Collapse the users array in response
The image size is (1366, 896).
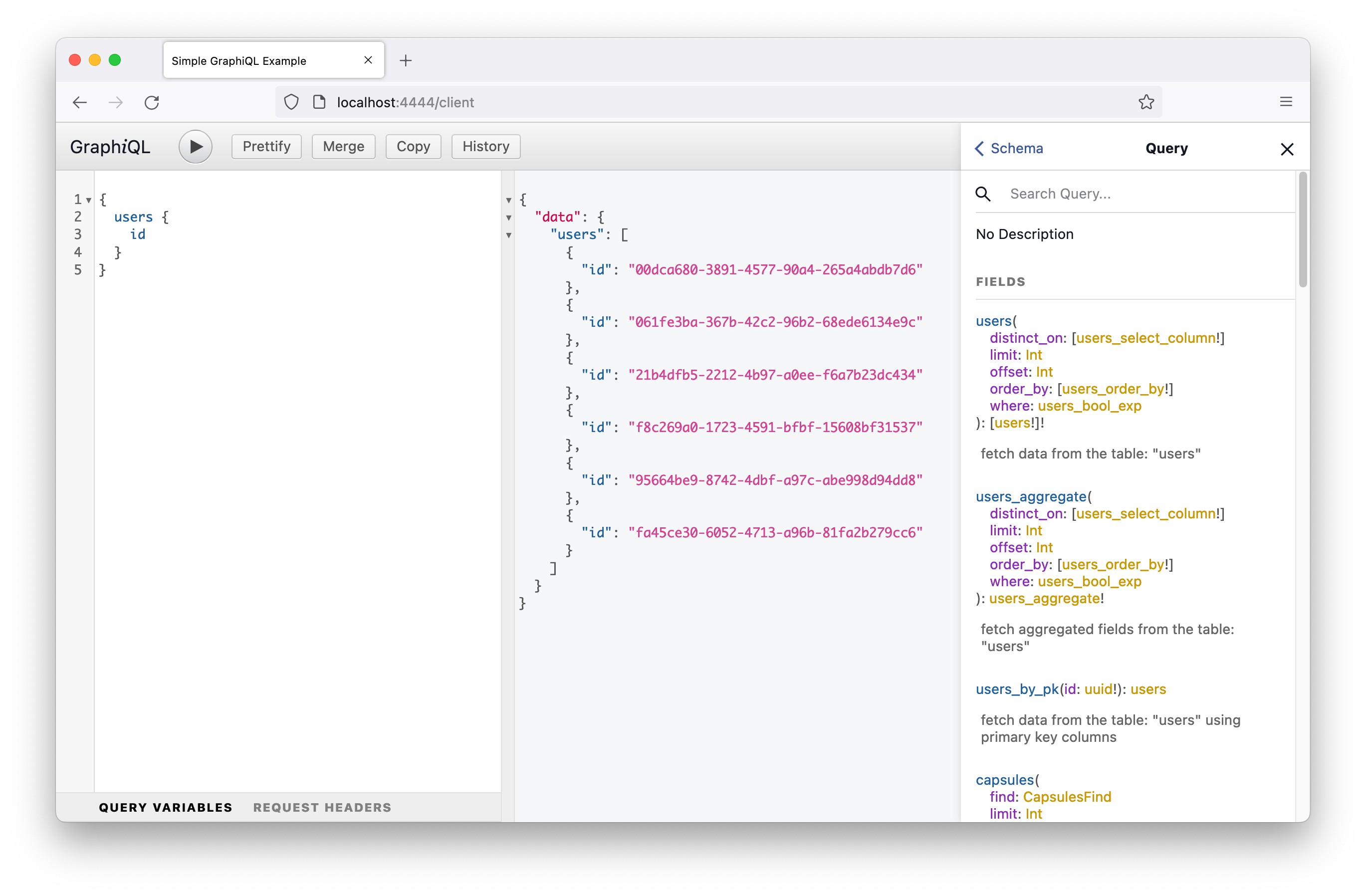coord(510,234)
